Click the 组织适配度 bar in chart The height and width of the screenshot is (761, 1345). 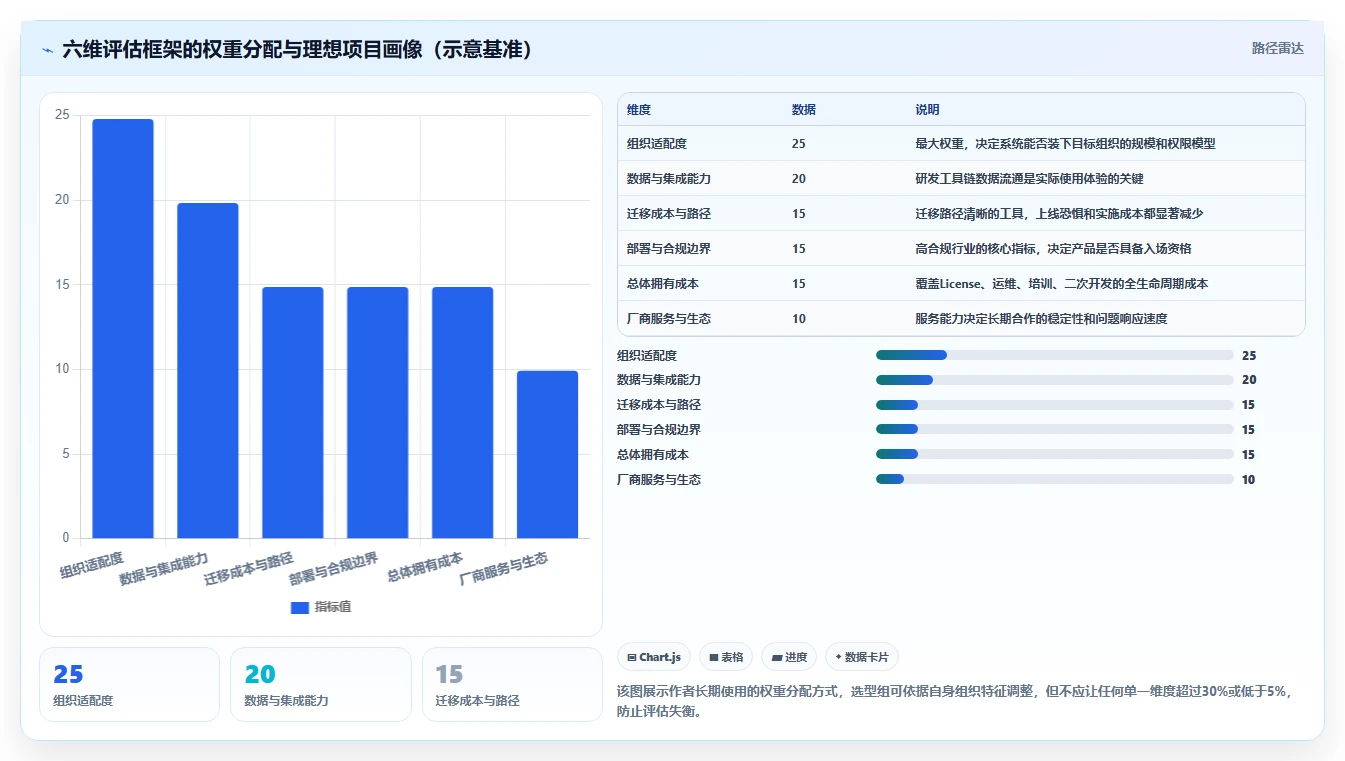[x=123, y=328]
